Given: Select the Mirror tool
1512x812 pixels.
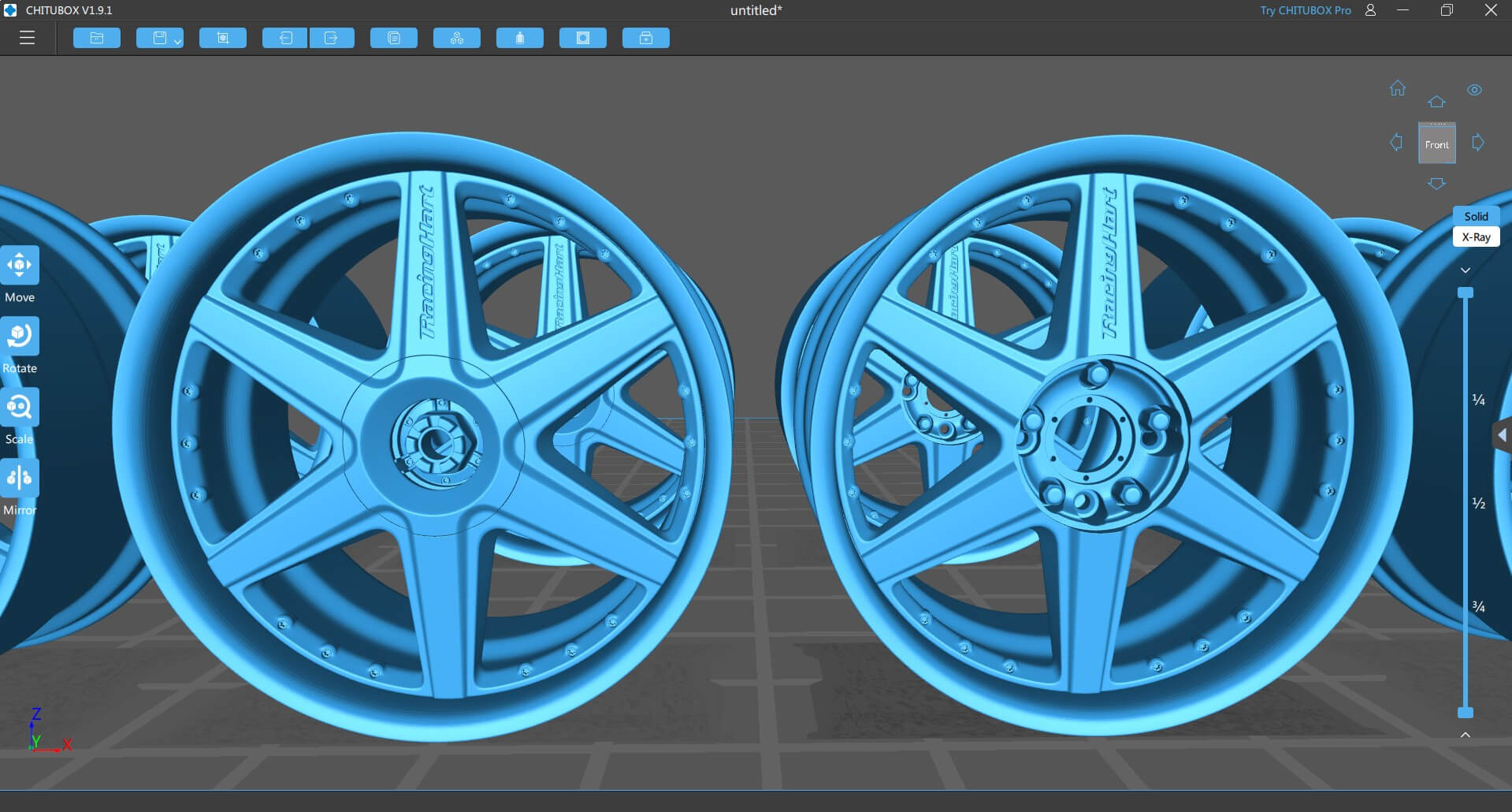Looking at the screenshot, I should 20,479.
